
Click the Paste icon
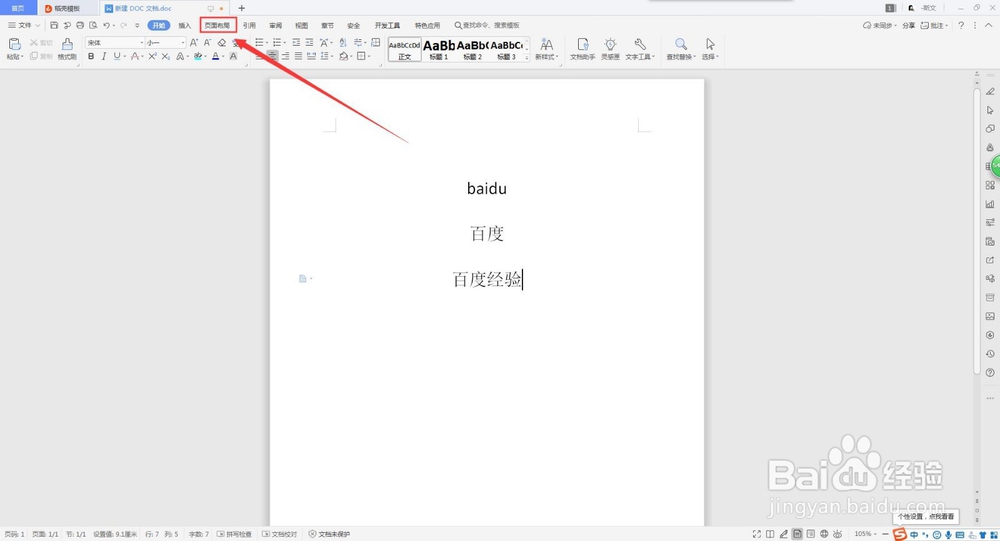(x=14, y=44)
